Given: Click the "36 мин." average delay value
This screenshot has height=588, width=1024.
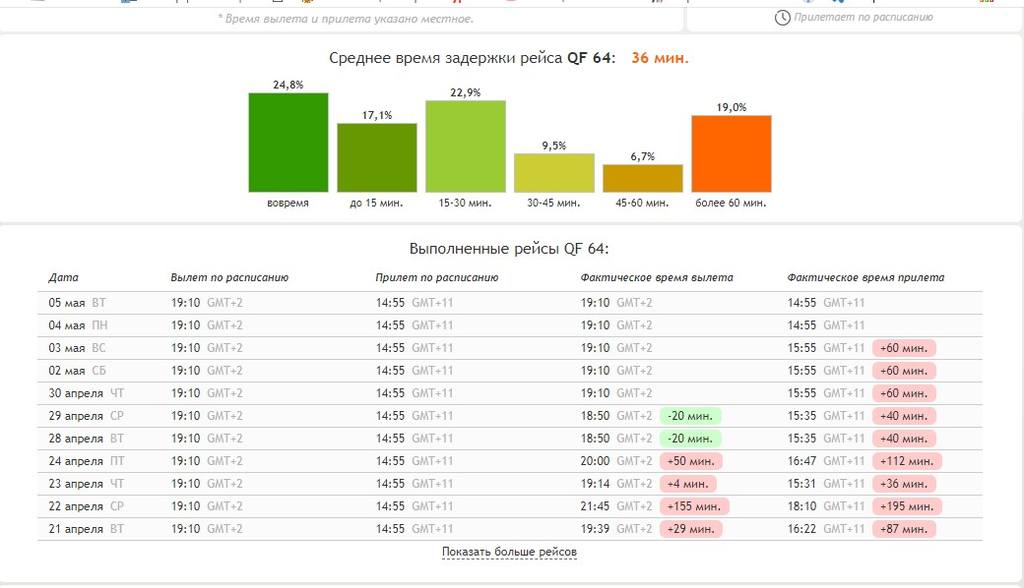Looking at the screenshot, I should pos(660,57).
